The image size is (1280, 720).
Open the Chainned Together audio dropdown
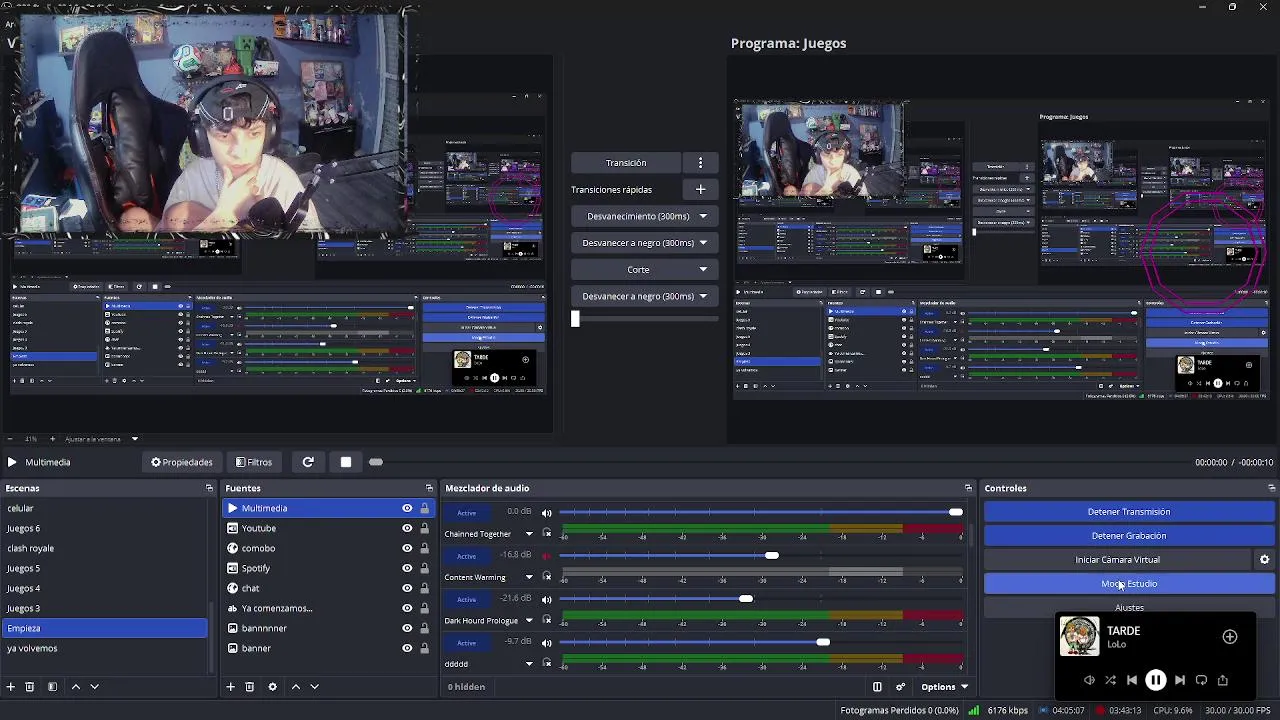tap(529, 534)
